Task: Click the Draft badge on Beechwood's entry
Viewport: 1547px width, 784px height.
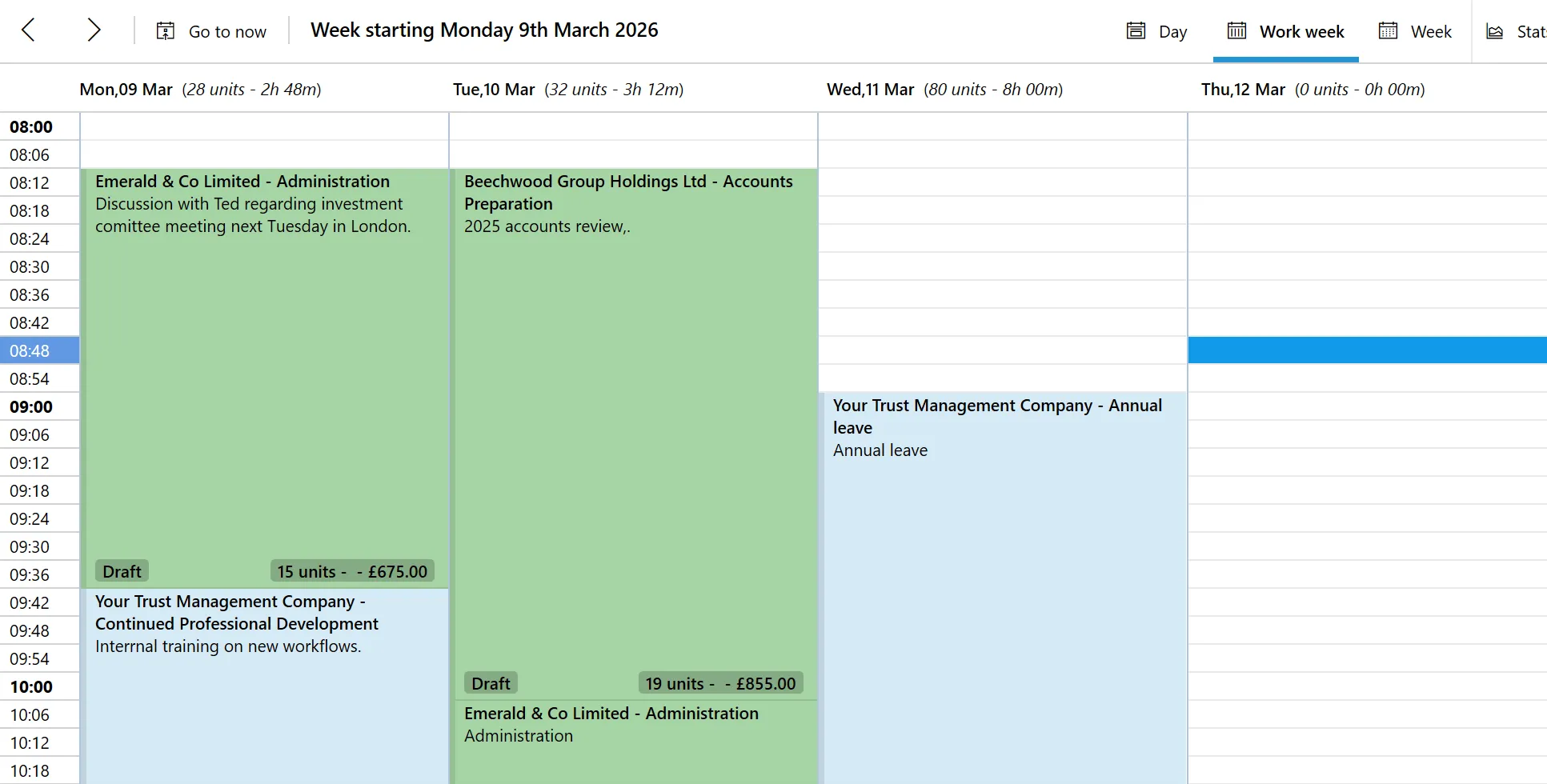Action: coord(490,682)
